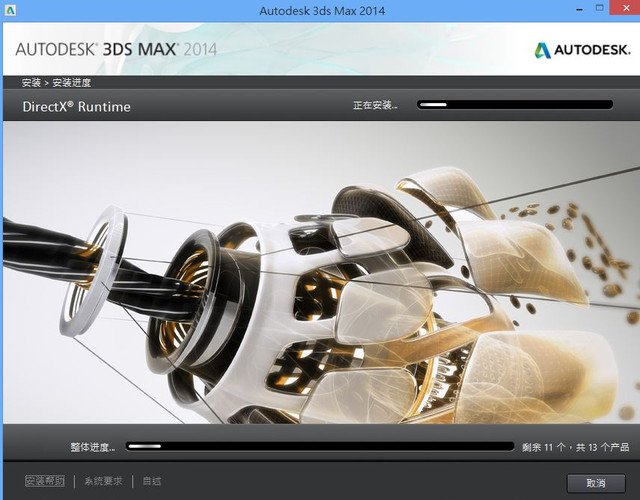This screenshot has width=640, height=500.
Task: Click the 正在安装 status text
Action: coord(375,105)
